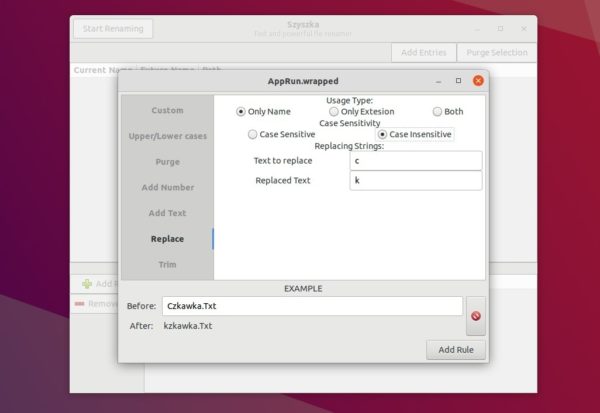Screen dimensions: 600x413
Task: Maximize the Szyszka main window
Action: 501,29
